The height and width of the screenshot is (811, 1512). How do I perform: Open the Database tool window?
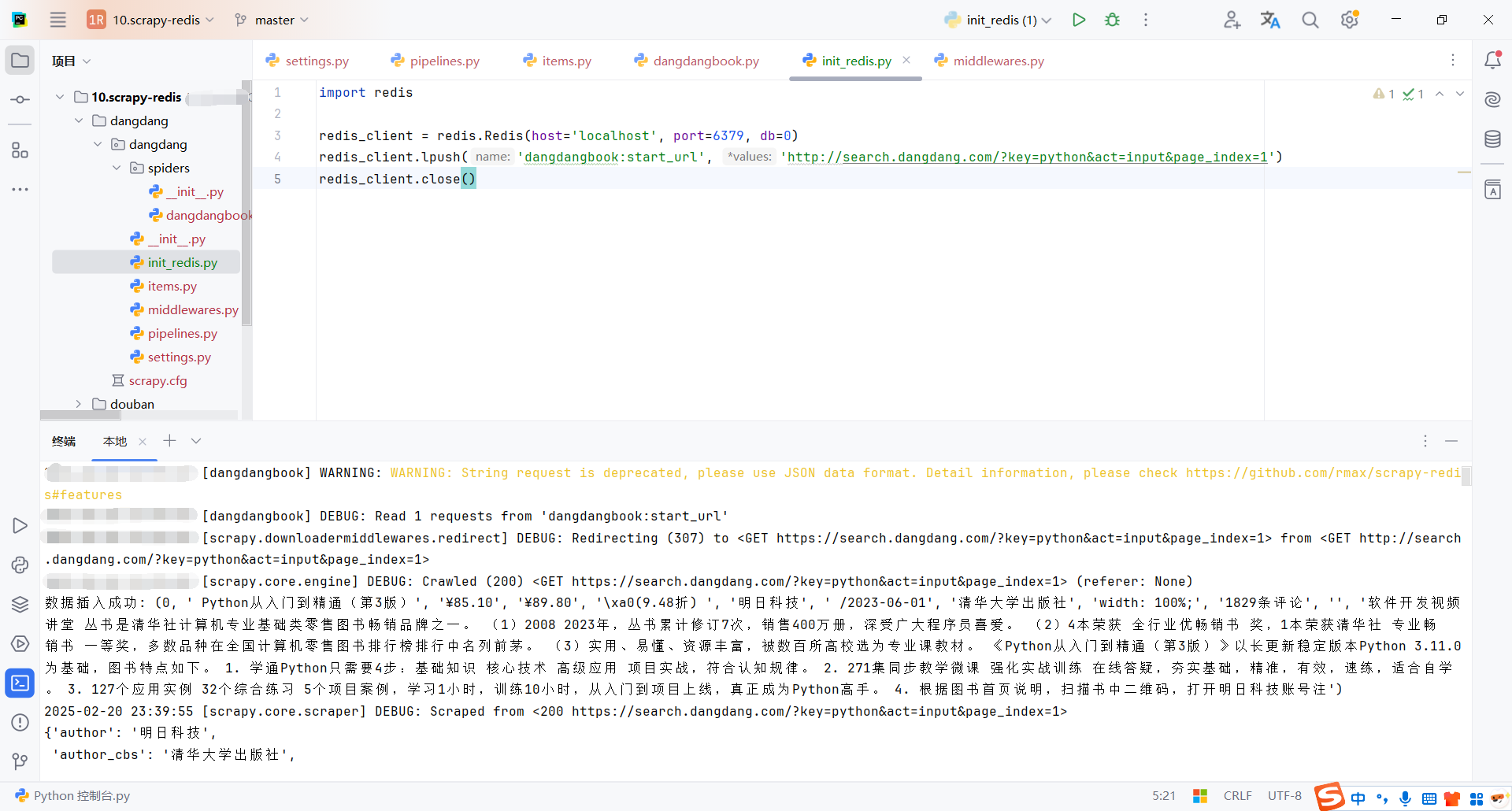point(1492,139)
